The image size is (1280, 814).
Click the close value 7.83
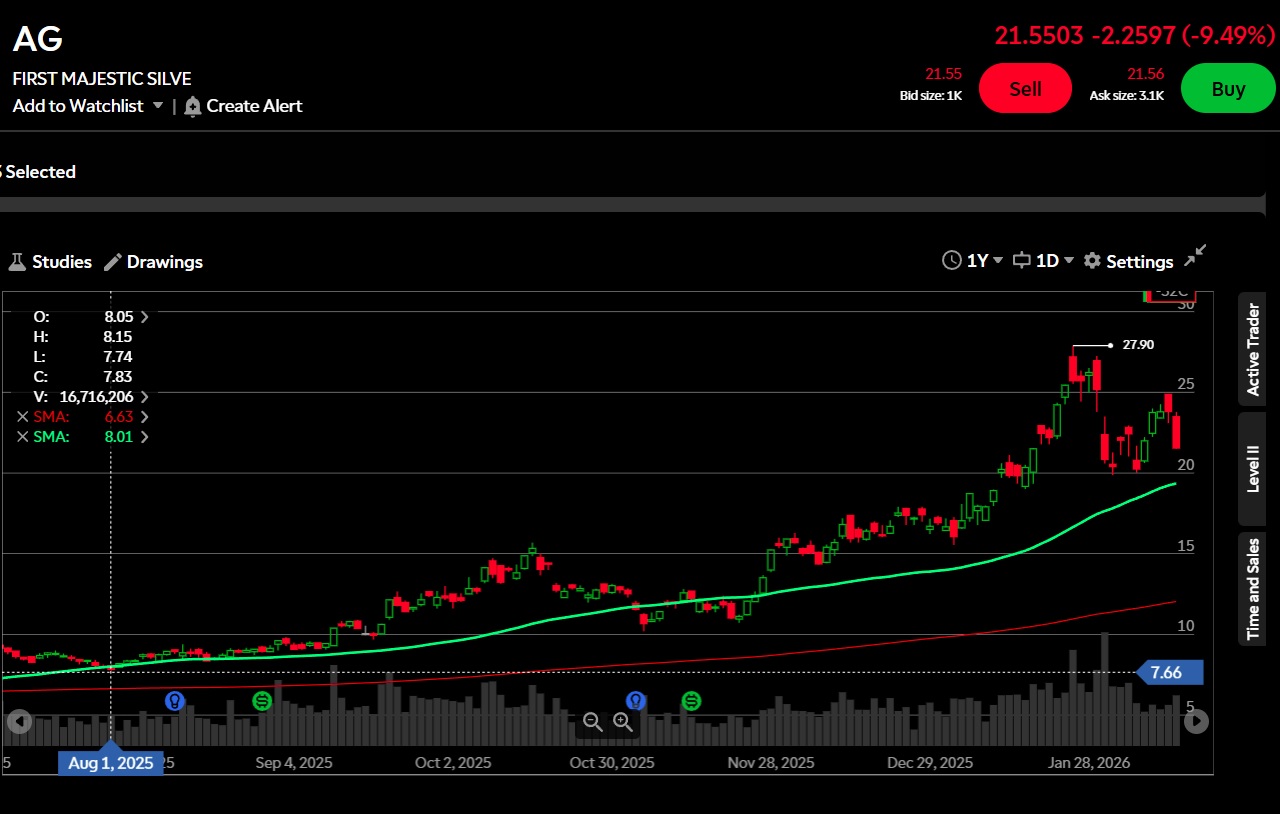[x=118, y=377]
